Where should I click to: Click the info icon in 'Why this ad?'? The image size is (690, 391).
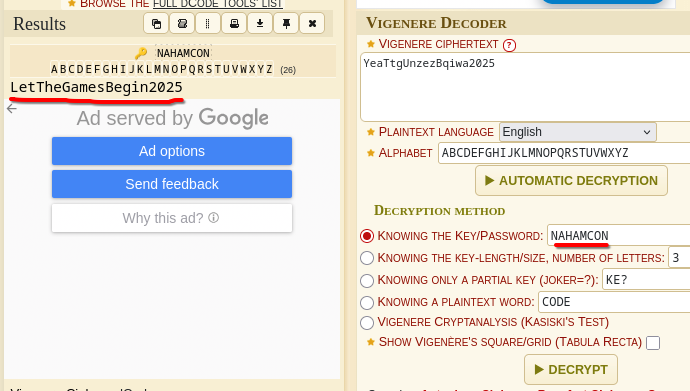click(213, 218)
